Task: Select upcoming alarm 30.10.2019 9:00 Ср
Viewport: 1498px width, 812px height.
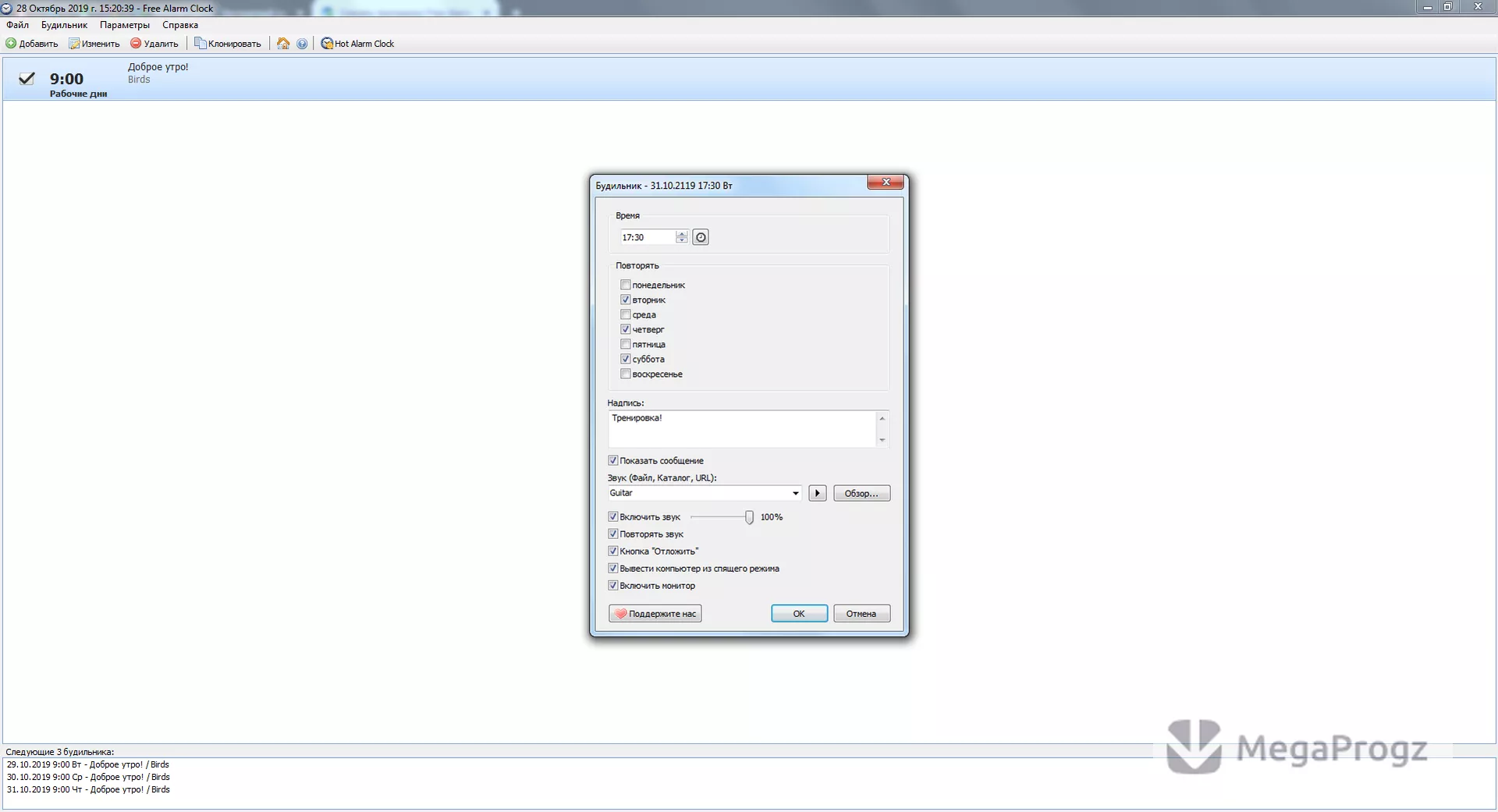Action: tap(88, 777)
